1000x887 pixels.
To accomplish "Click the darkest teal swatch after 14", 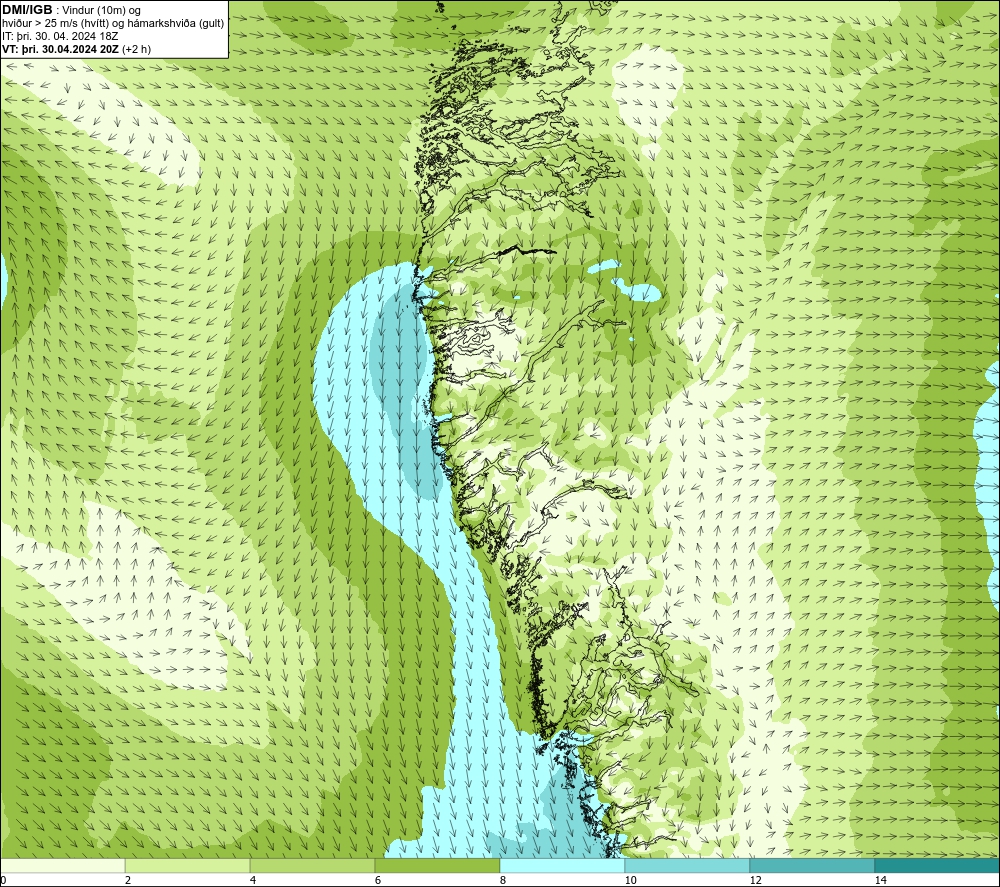I will click(938, 866).
